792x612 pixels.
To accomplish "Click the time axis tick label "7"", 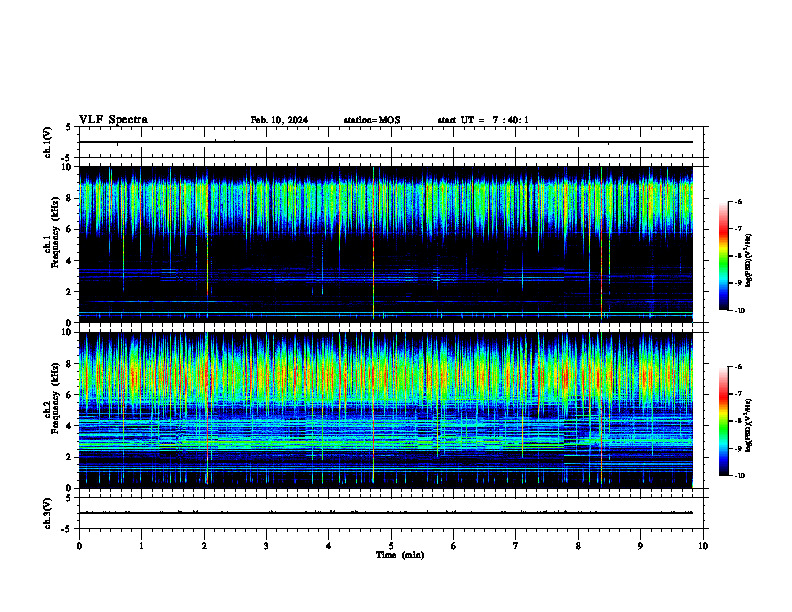I will pos(516,546).
